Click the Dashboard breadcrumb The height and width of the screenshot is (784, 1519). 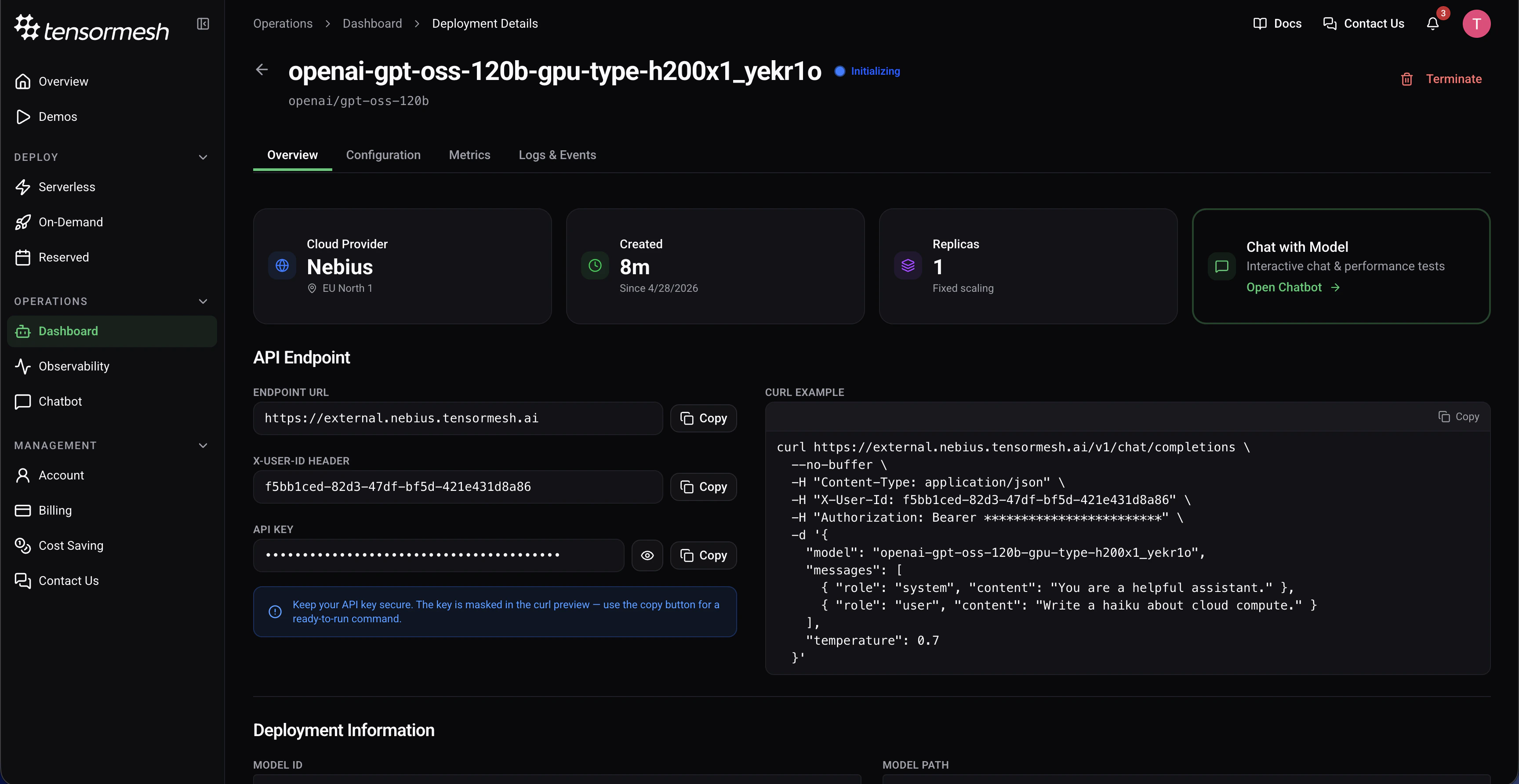coord(372,24)
